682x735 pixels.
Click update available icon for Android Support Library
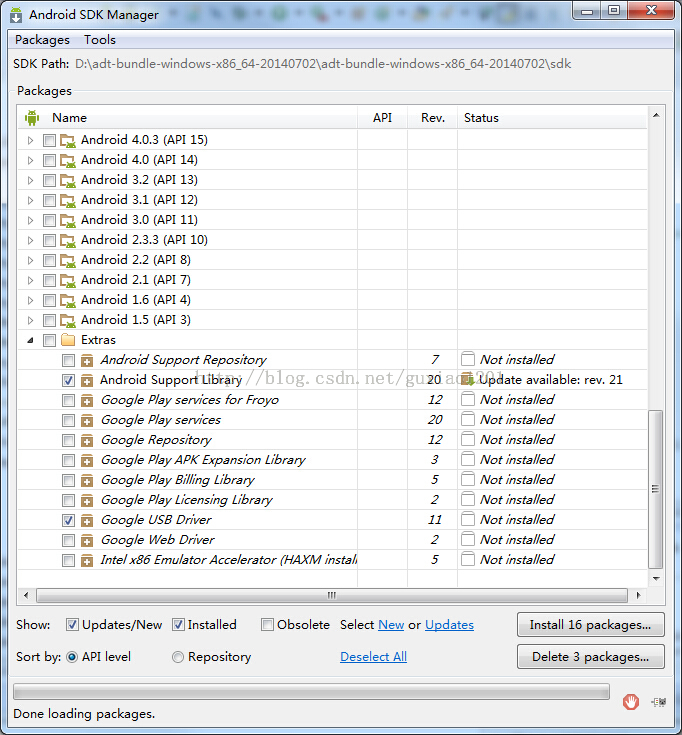click(468, 379)
